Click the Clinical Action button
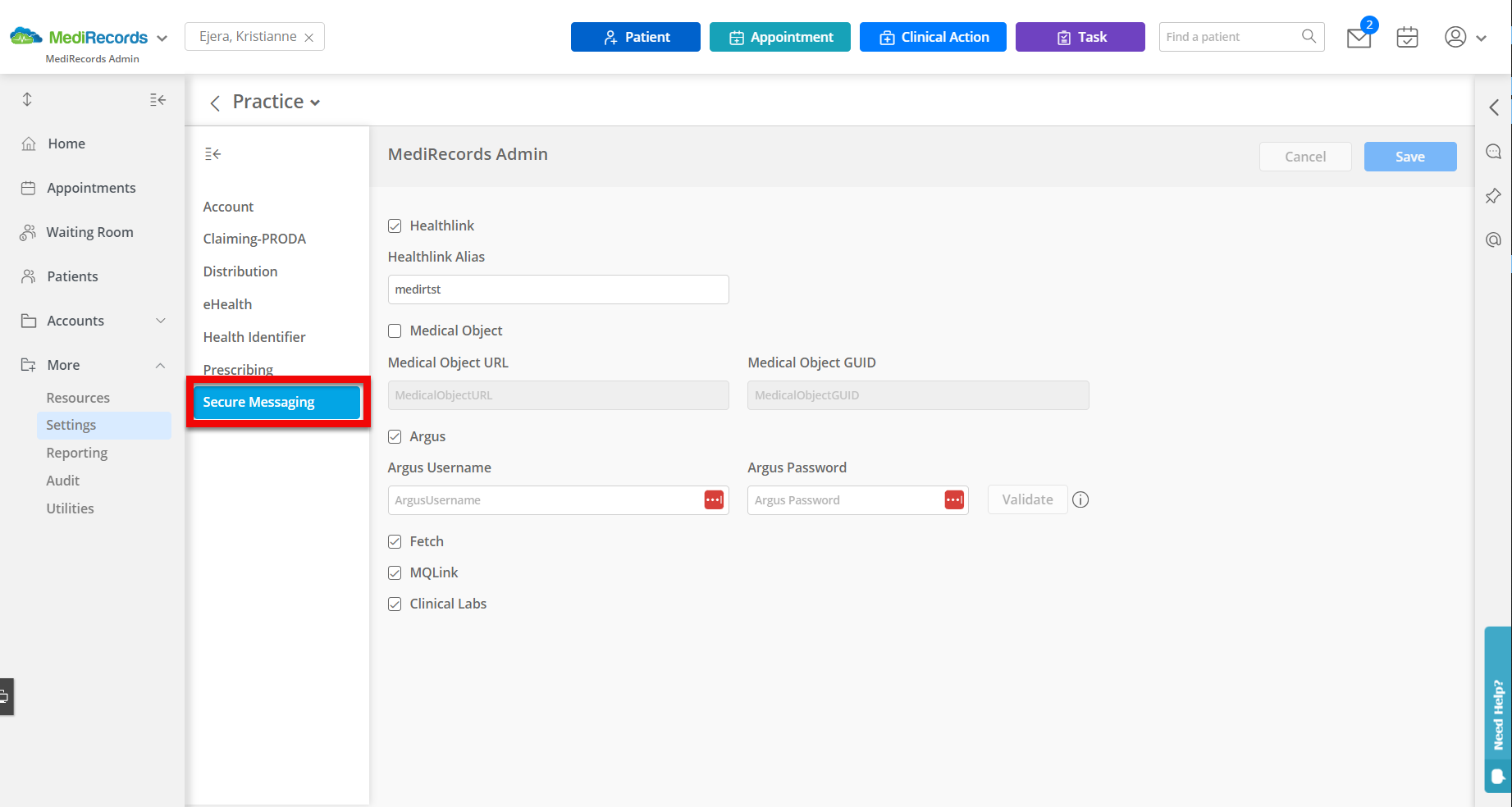1512x807 pixels. point(933,37)
